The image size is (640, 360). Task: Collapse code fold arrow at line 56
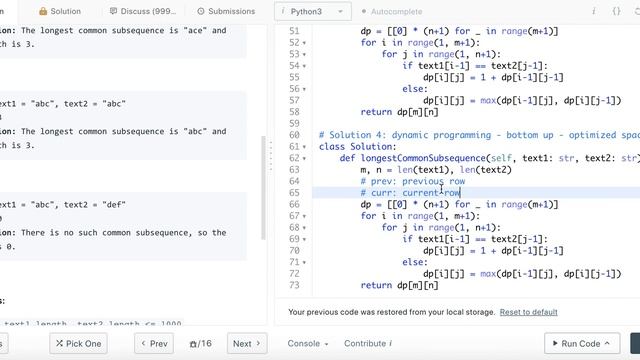pyautogui.click(x=304, y=89)
